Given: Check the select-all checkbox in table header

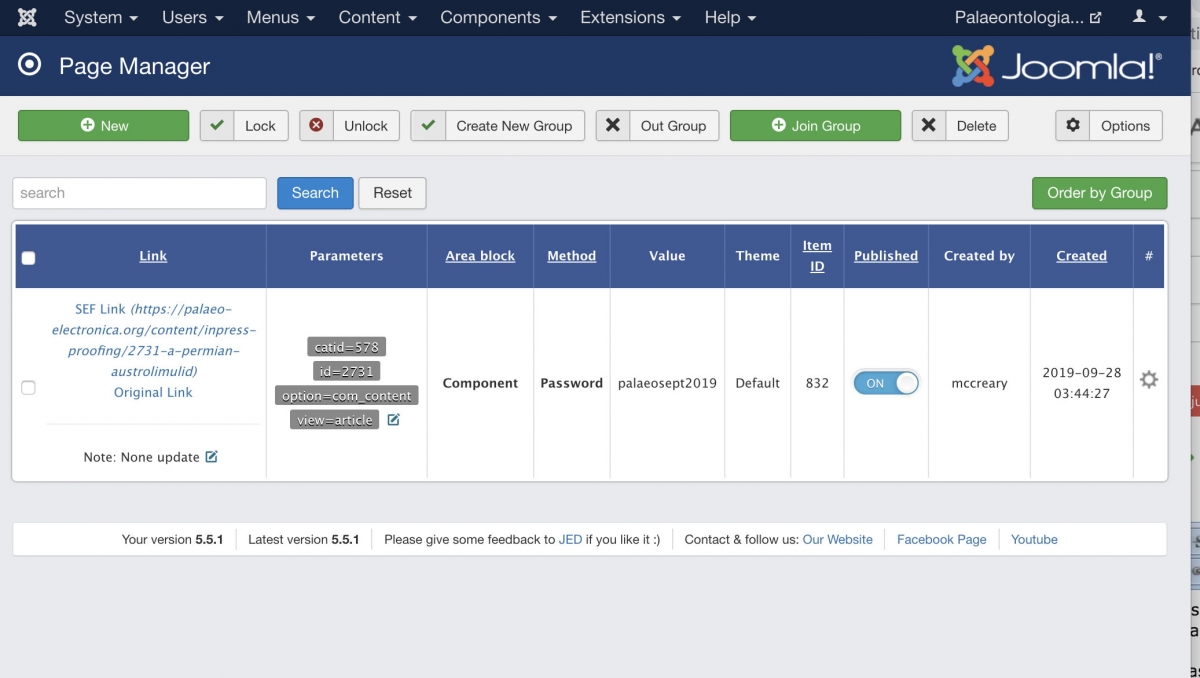Looking at the screenshot, I should [28, 258].
